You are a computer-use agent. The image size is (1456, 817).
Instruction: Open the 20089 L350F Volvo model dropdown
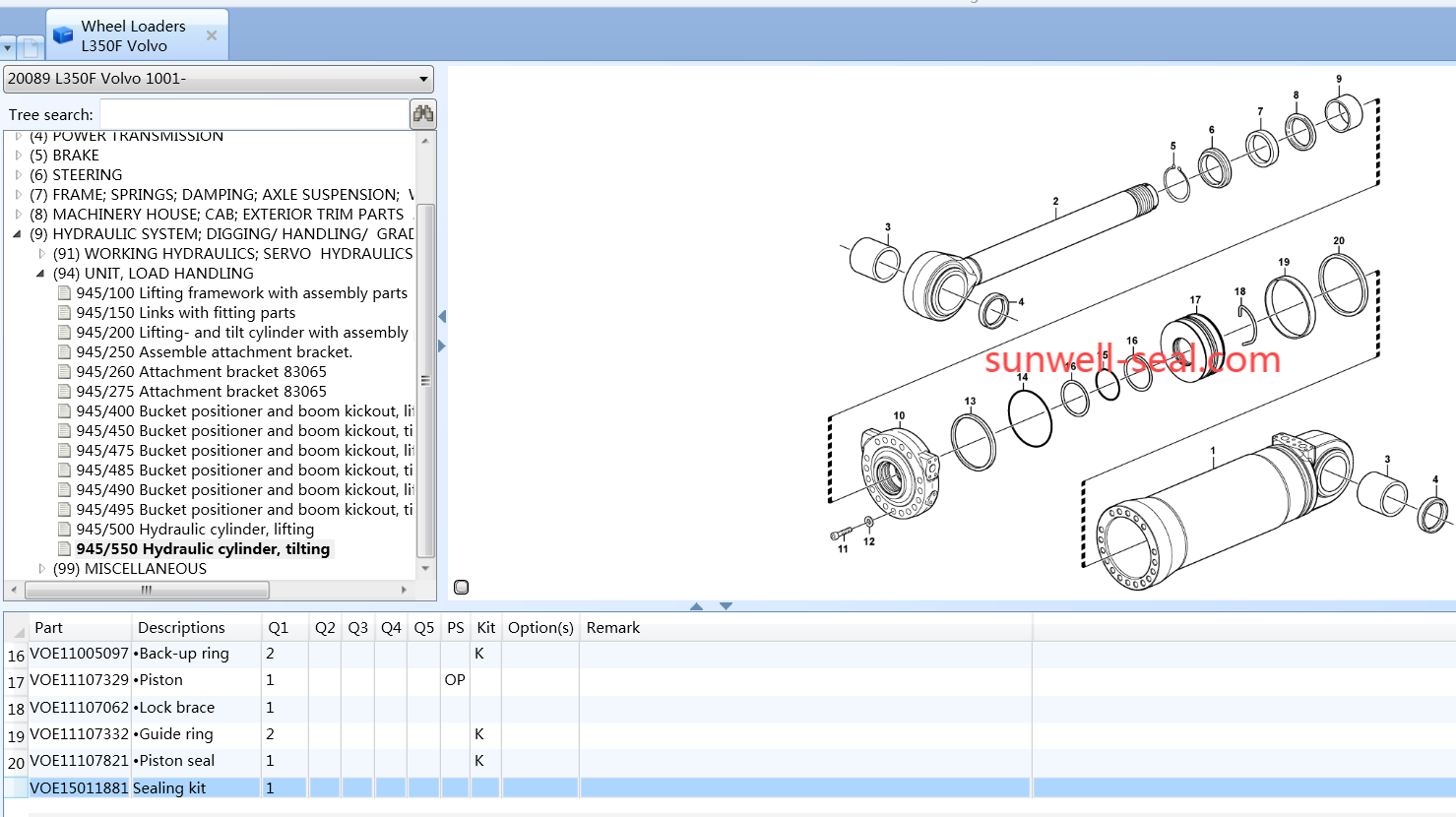(x=423, y=79)
